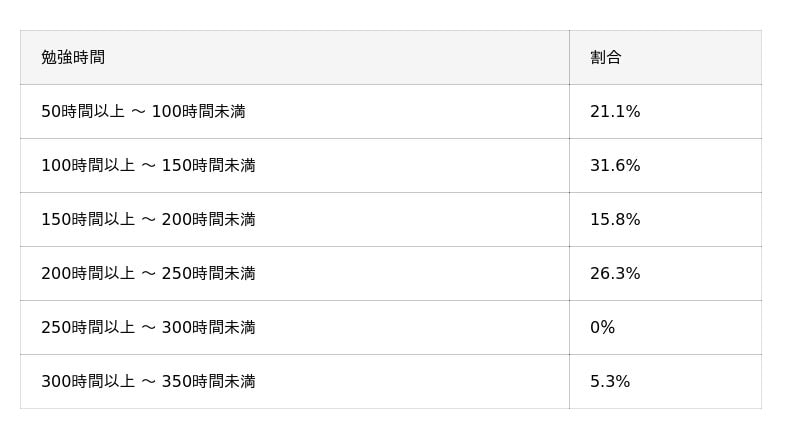Viewport: 800px width, 439px height.
Task: Select the 250時間以上 ～ 300時間未満 cell
Action: [148, 328]
